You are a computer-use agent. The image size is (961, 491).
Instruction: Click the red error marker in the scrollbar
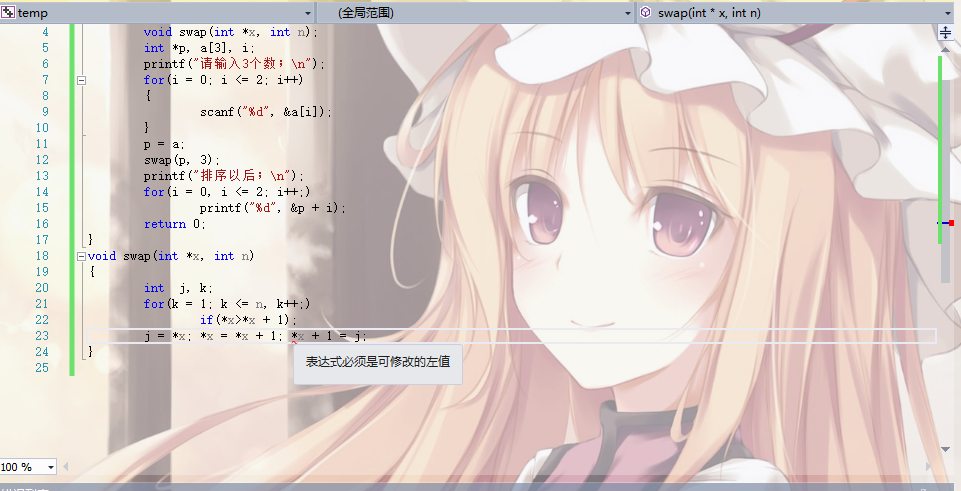click(951, 223)
